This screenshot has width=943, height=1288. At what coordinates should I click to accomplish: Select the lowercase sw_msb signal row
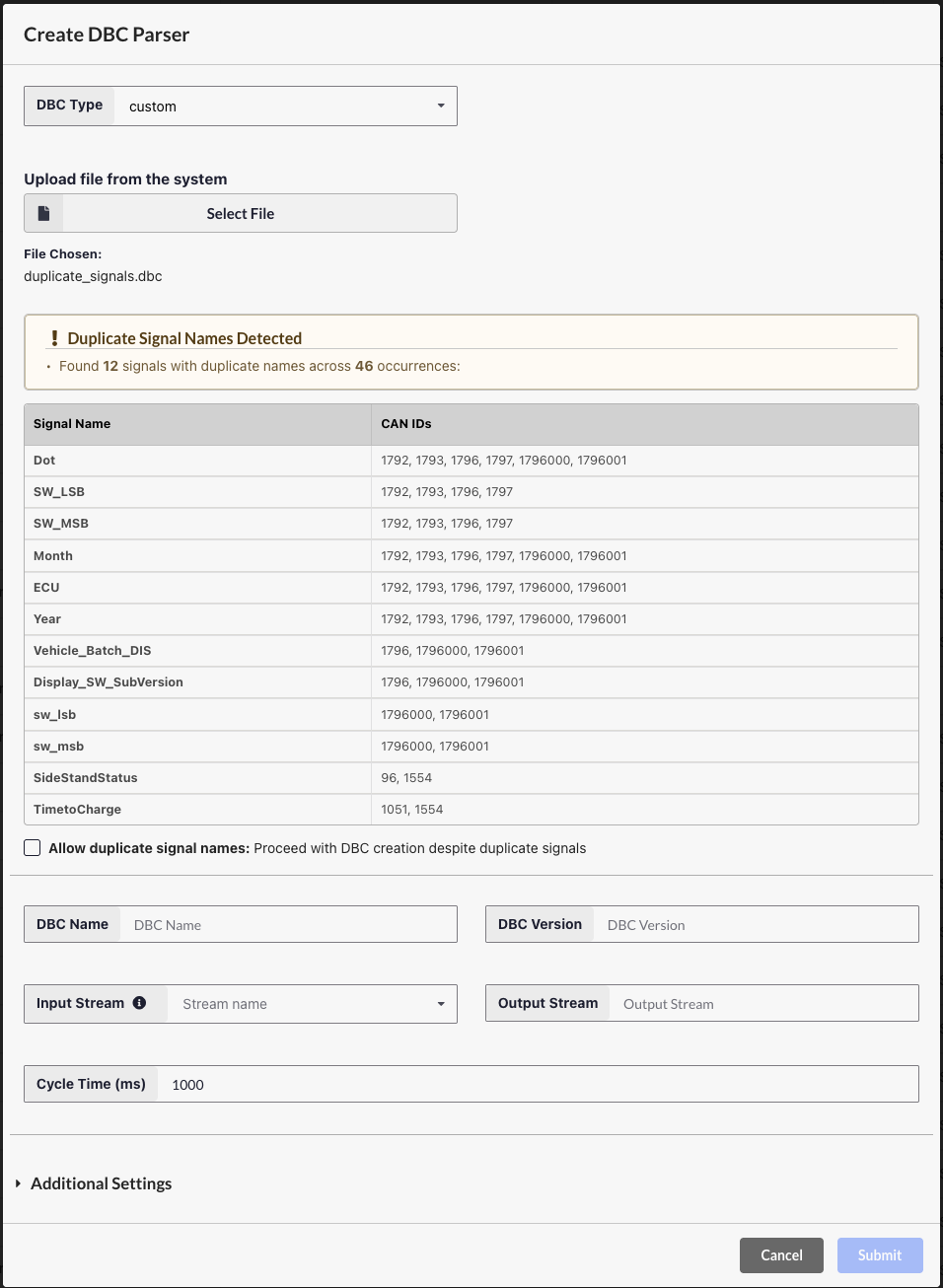[x=471, y=747]
